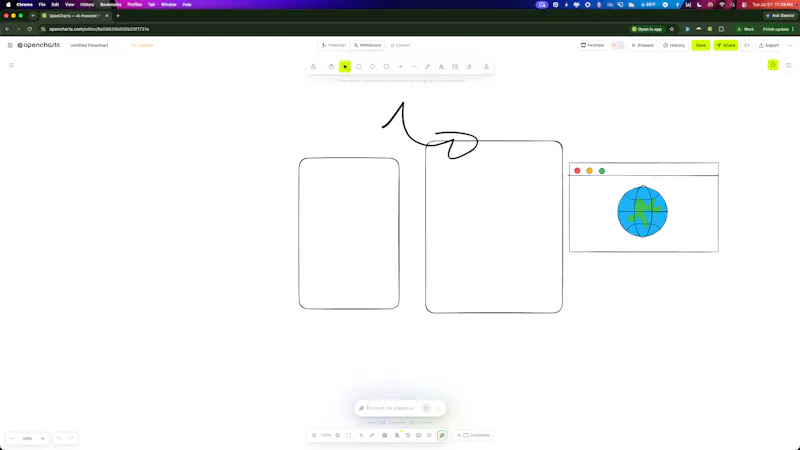The width and height of the screenshot is (800, 450).
Task: Click the icon with yellow notification dot
Action: (397, 435)
